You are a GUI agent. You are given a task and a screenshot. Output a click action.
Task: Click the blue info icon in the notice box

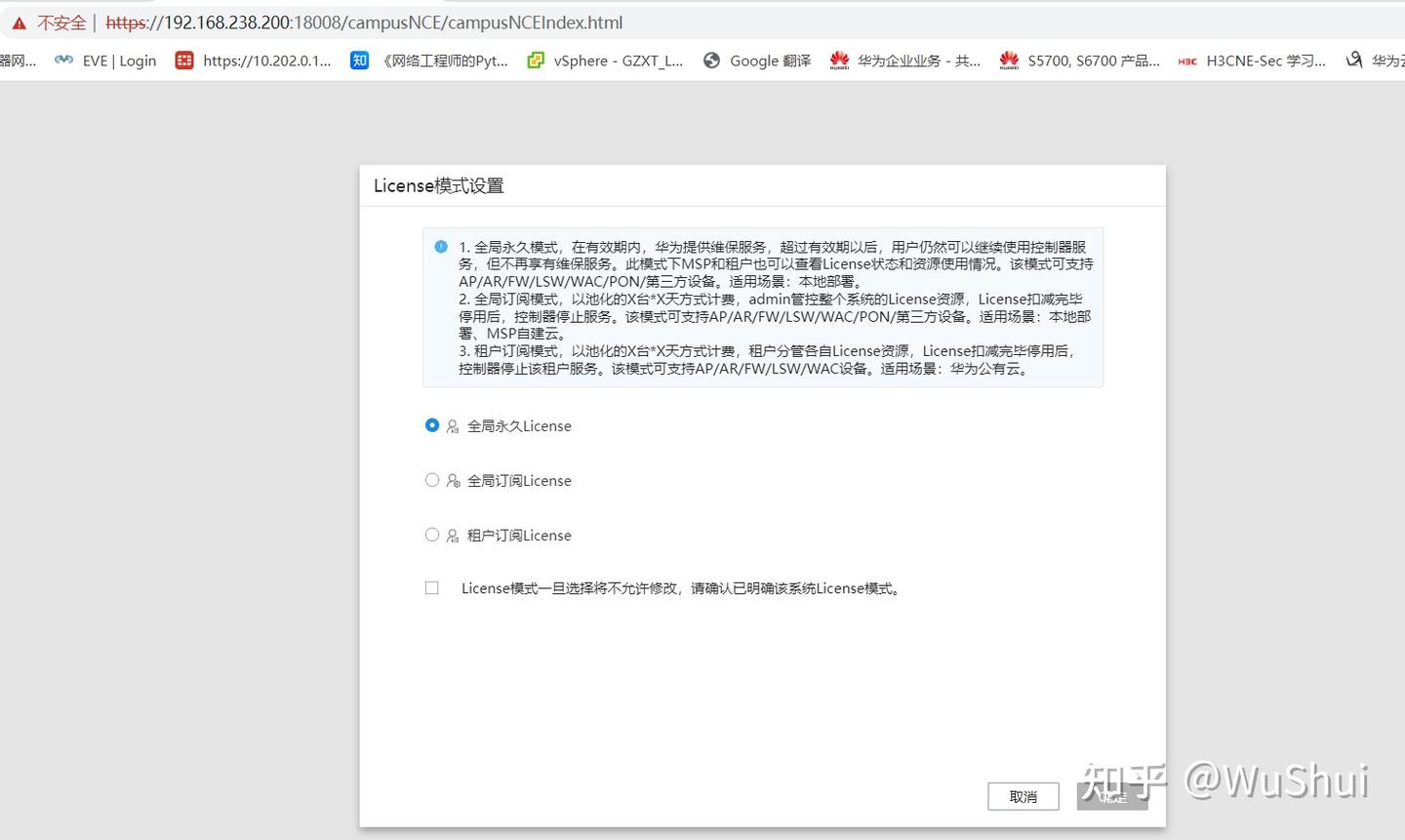point(440,247)
